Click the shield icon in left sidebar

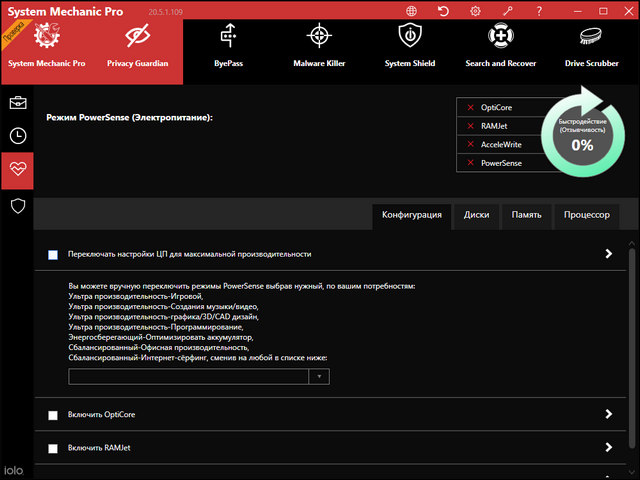[x=17, y=205]
